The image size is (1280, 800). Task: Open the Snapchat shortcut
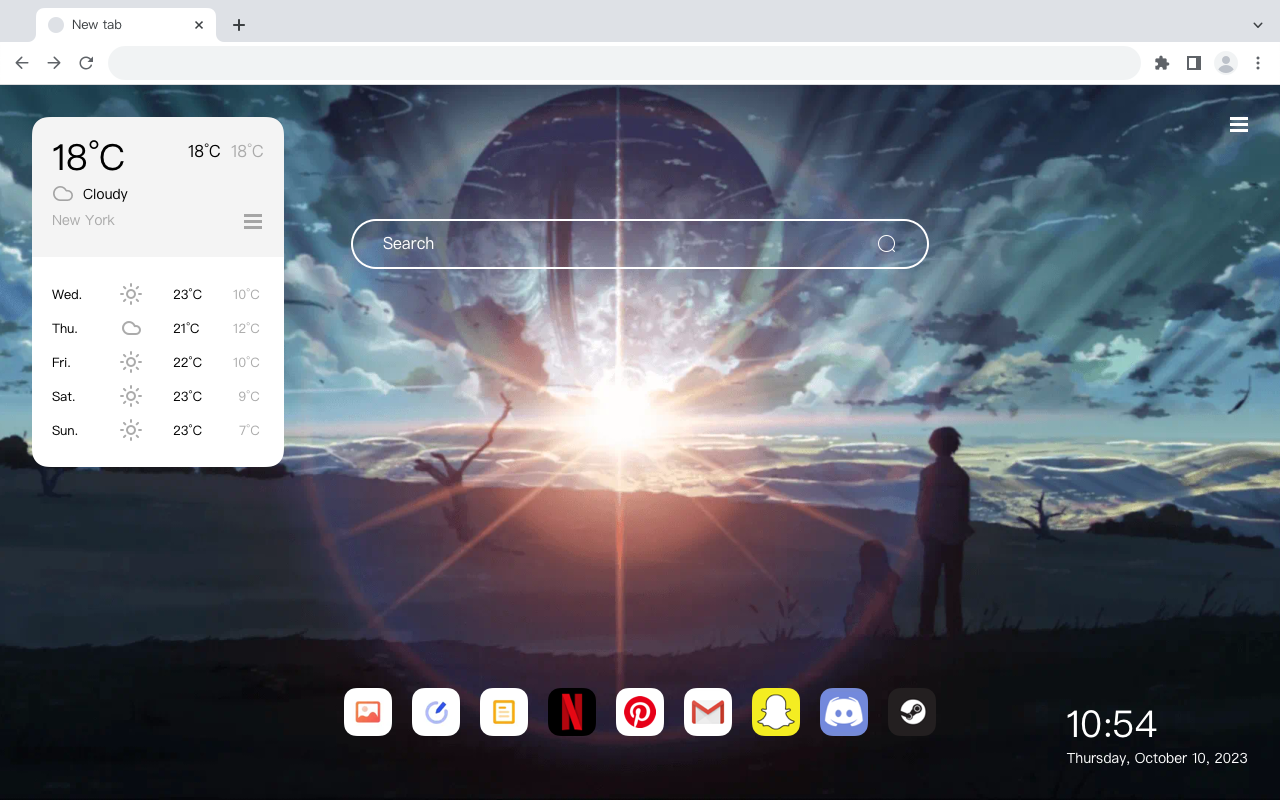click(x=776, y=712)
